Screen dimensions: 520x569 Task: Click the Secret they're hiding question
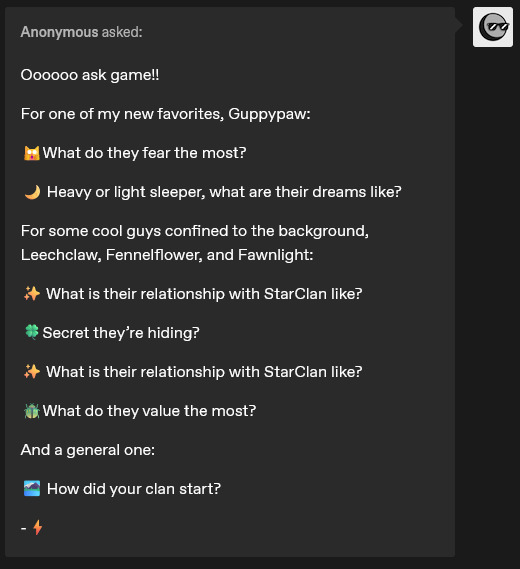pos(121,332)
